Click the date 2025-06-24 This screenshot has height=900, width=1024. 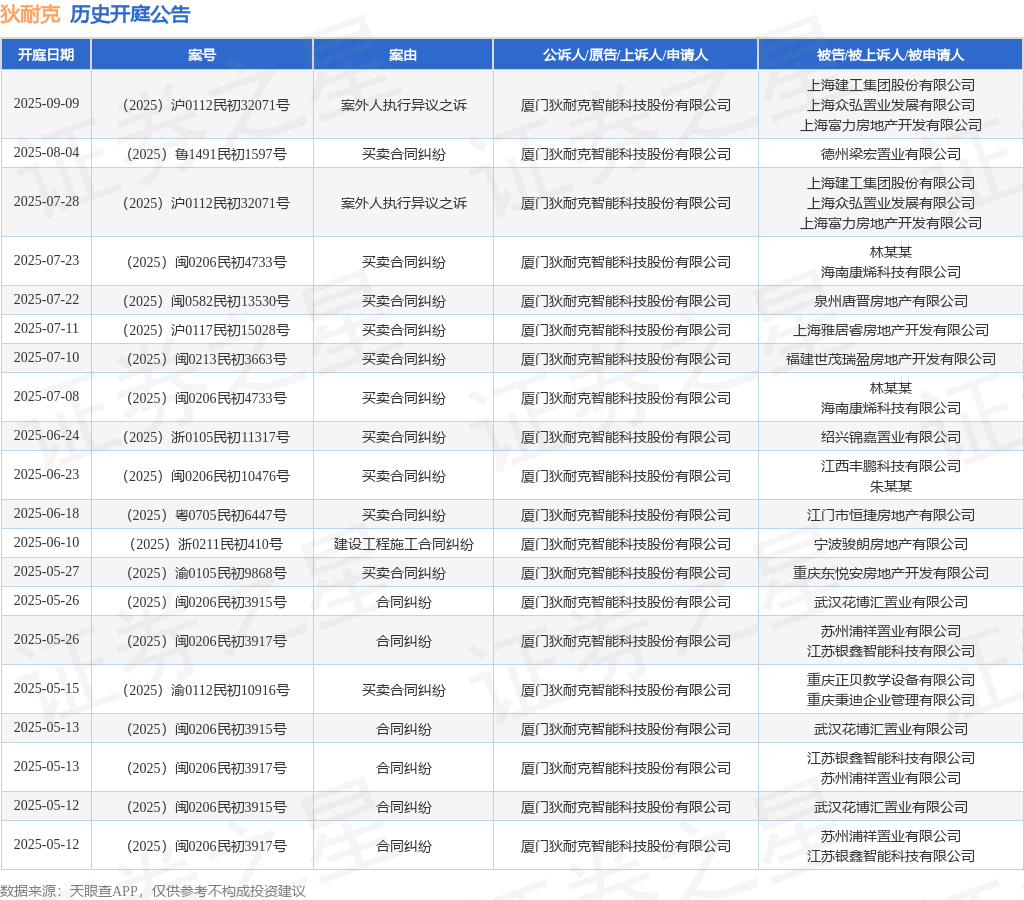tap(46, 435)
